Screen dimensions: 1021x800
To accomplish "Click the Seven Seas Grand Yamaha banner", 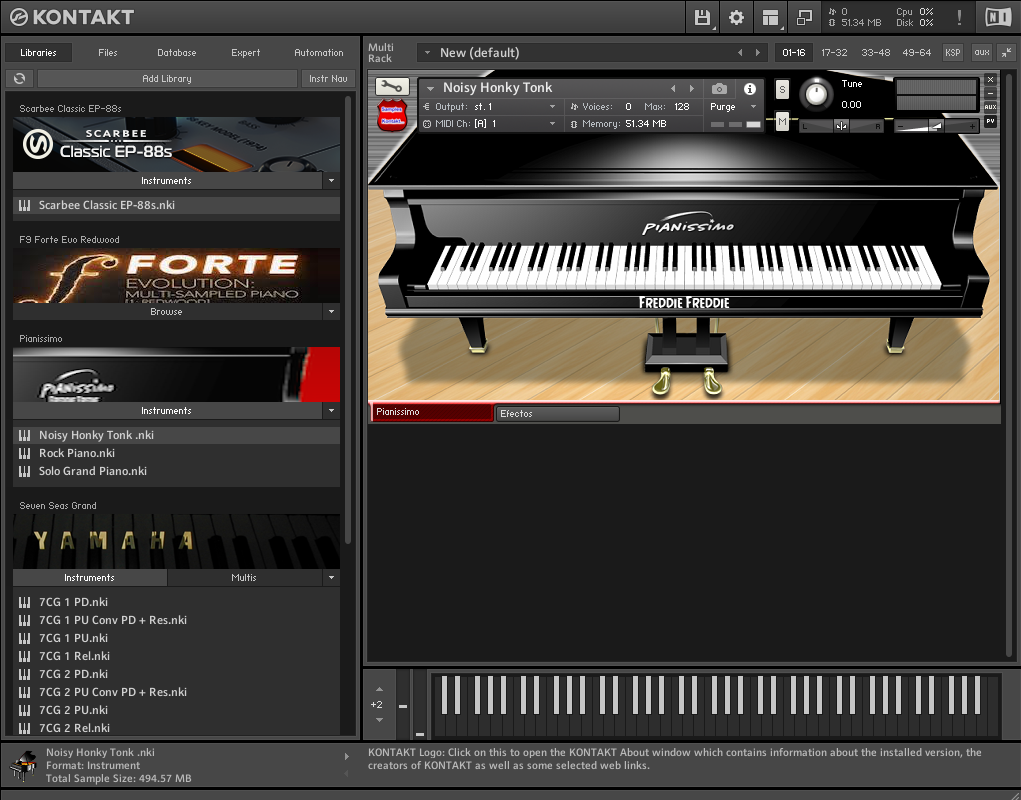I will tap(176, 541).
